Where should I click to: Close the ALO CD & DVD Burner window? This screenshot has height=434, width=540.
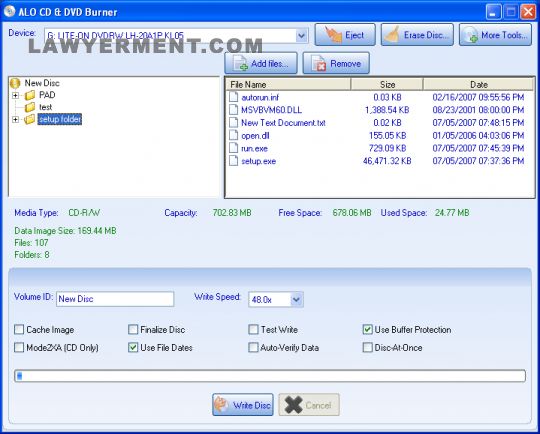[528, 12]
